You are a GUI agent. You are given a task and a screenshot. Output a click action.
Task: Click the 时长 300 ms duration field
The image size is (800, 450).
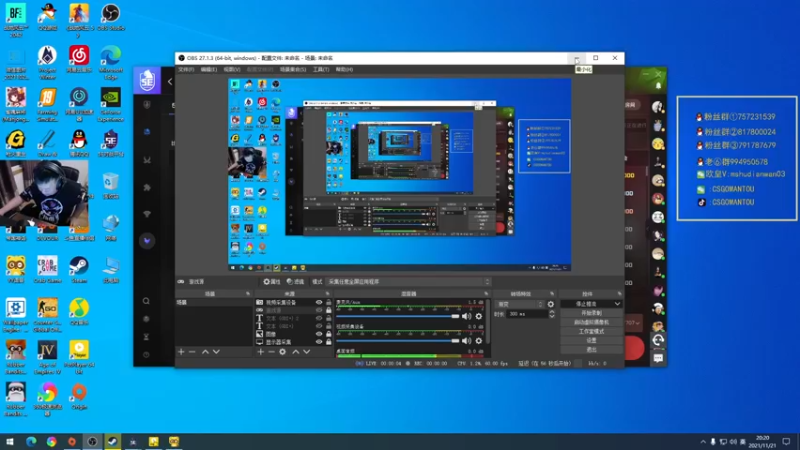point(527,314)
